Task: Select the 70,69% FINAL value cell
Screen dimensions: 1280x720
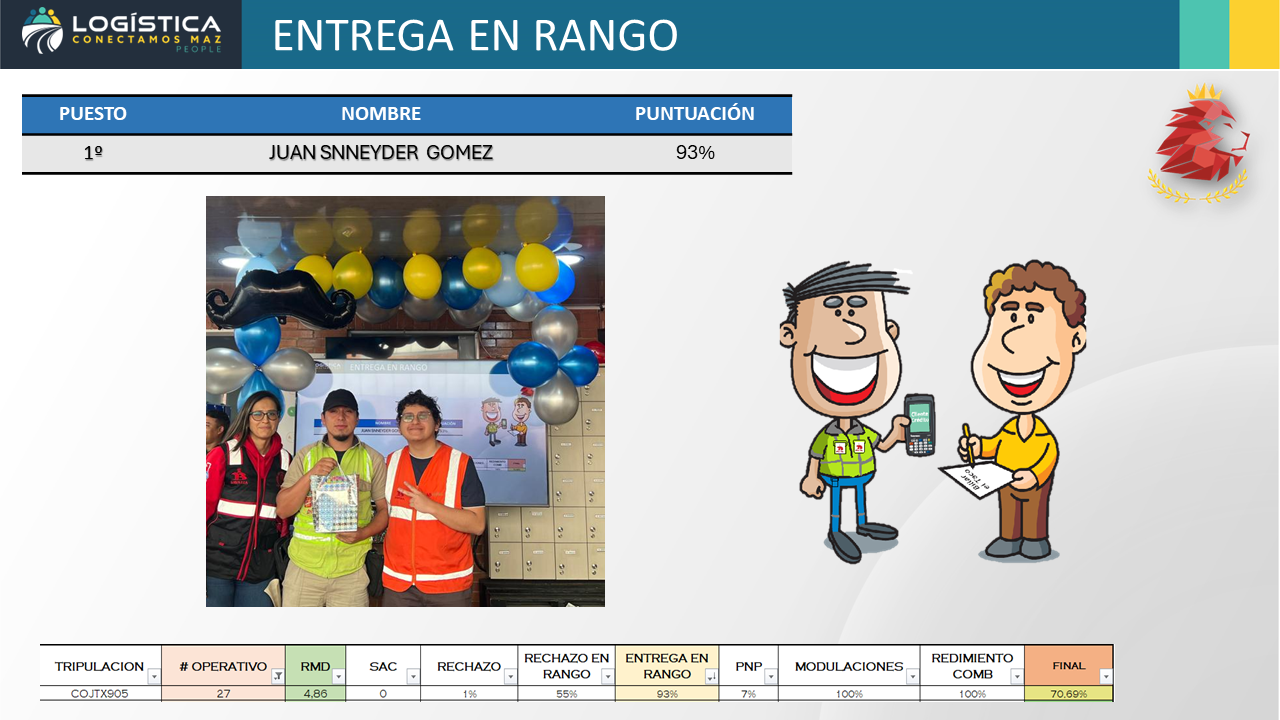Action: pos(1068,694)
